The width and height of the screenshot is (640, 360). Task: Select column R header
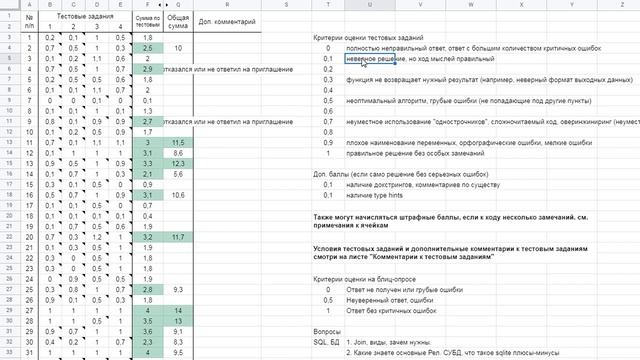(x=227, y=5)
